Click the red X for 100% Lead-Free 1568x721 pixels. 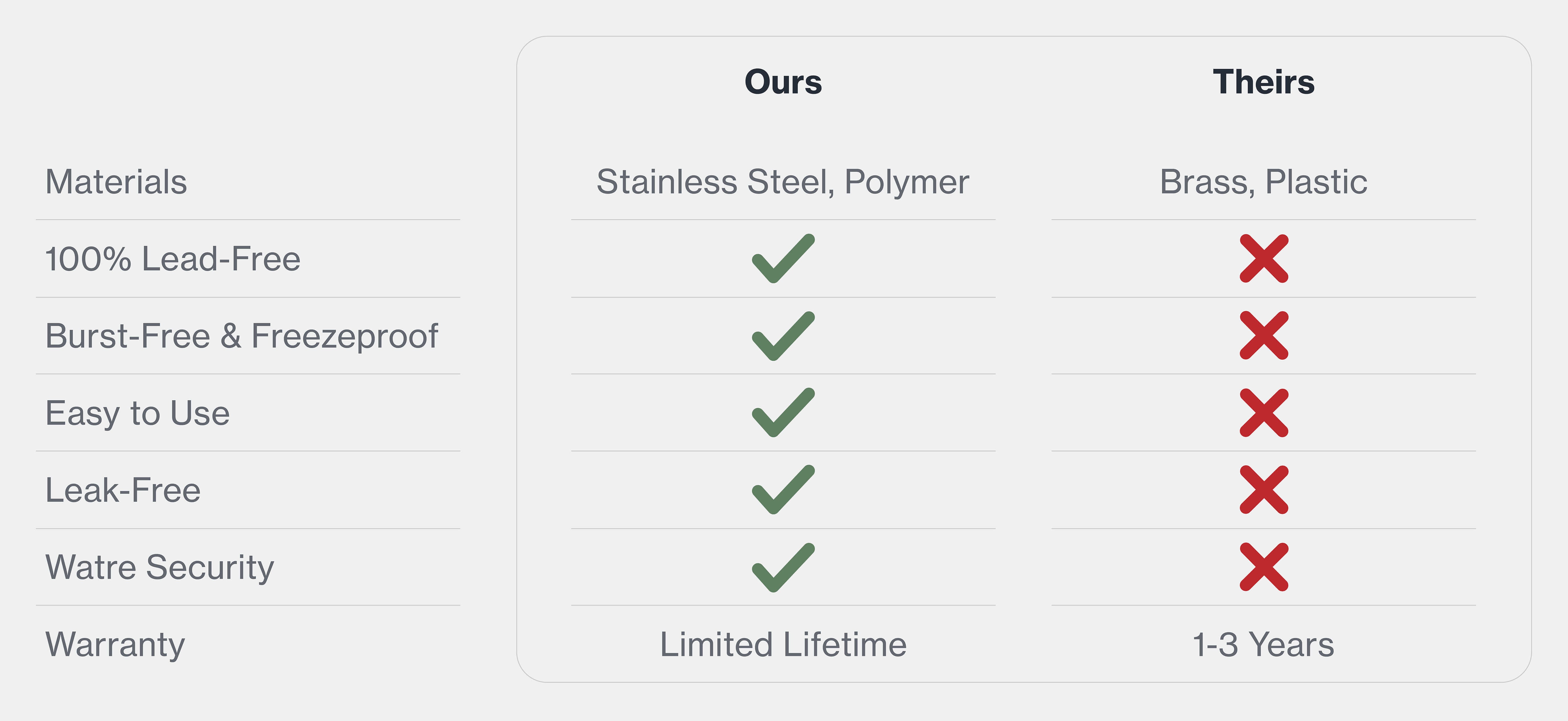pyautogui.click(x=1264, y=258)
